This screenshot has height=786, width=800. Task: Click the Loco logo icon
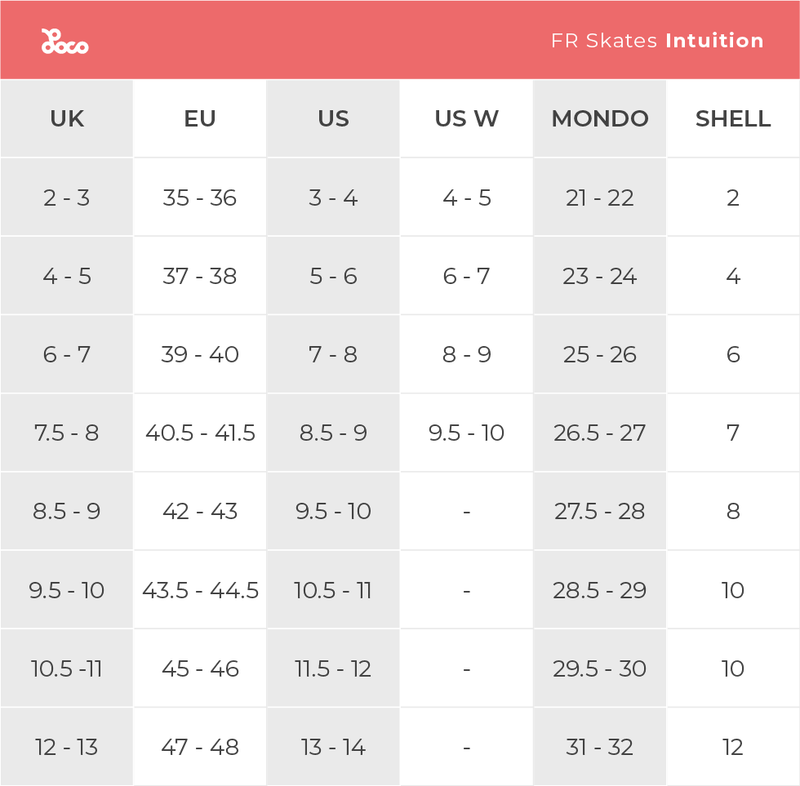(65, 41)
